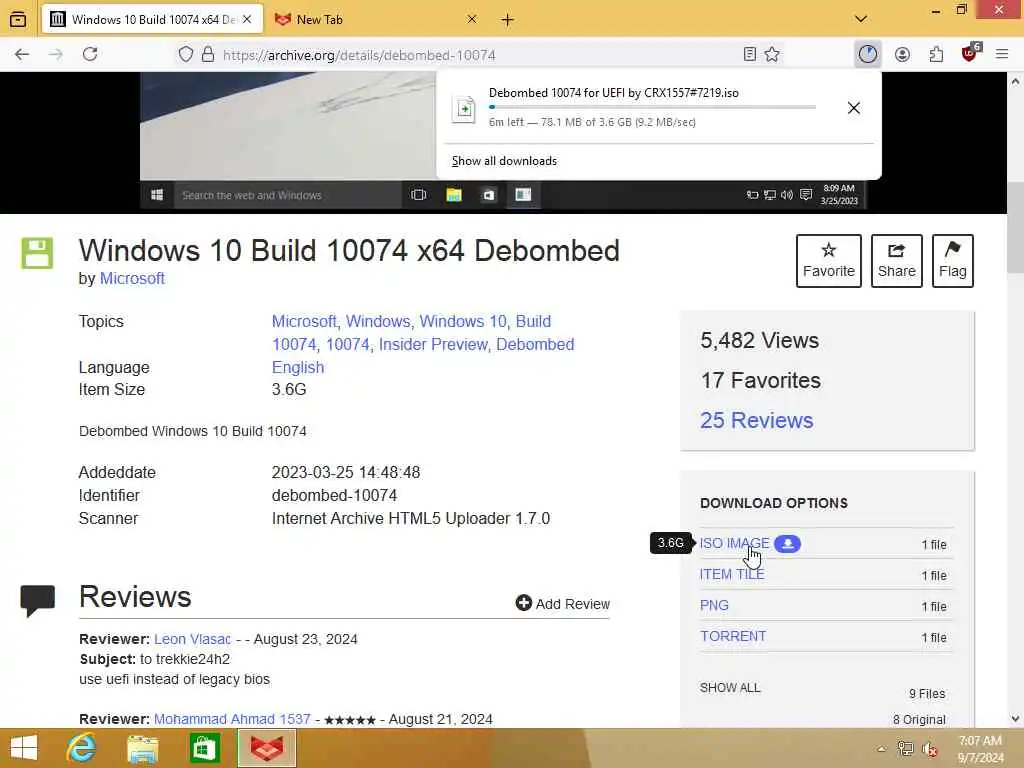Open the 25 Reviews link
Image resolution: width=1024 pixels, height=768 pixels.
(756, 420)
